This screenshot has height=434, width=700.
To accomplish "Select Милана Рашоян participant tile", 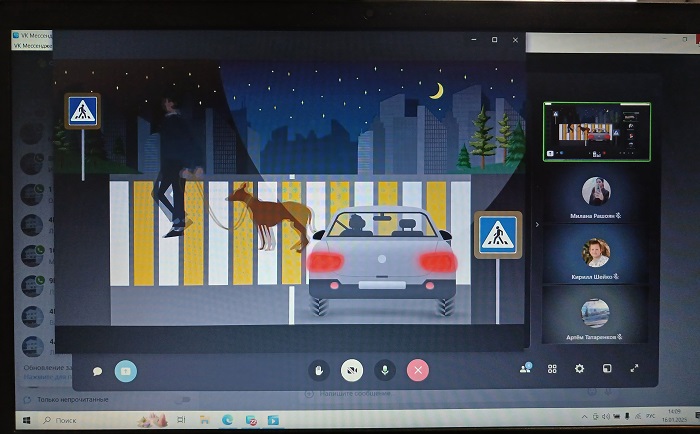I will [x=596, y=196].
